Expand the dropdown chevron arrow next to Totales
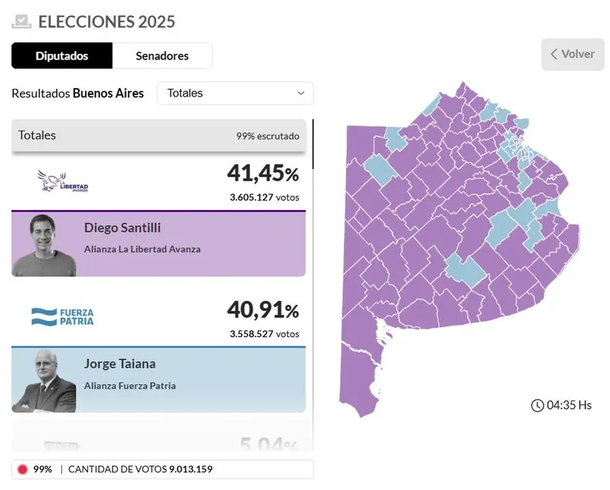 (301, 93)
